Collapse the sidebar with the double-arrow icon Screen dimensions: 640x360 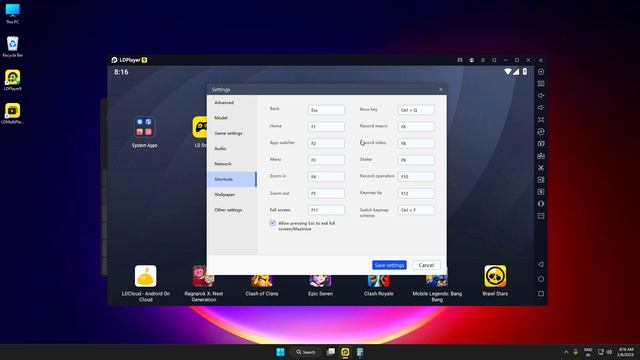click(541, 60)
